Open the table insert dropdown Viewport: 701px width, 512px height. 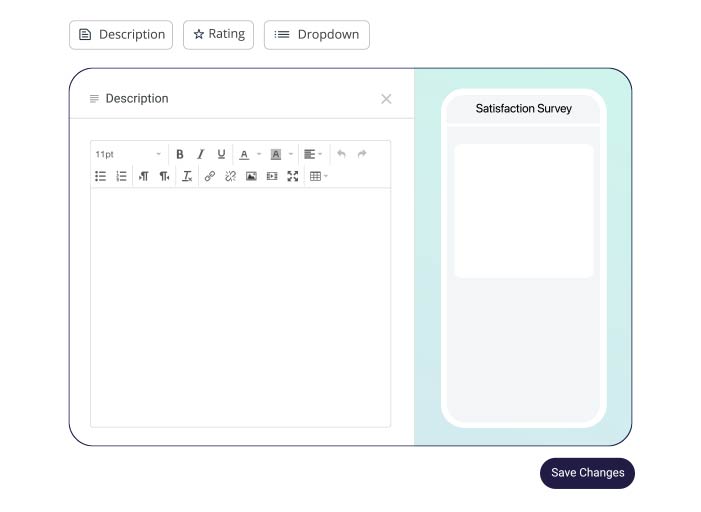(319, 176)
